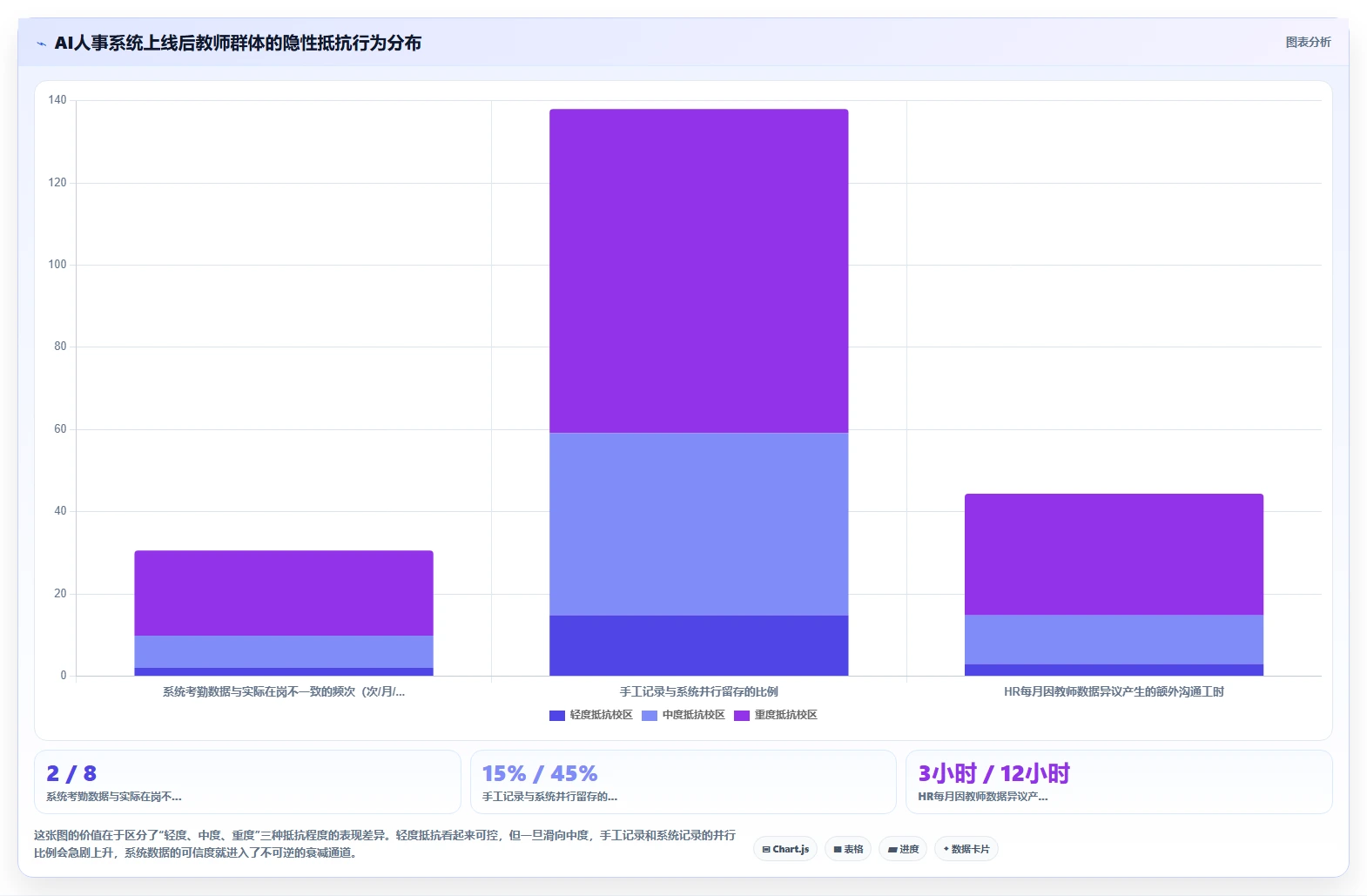Viewport: 1367px width, 896px height.
Task: Click the chart title AI人事系统上线后教师群体的隐性抵抗行为分布
Action: click(238, 43)
